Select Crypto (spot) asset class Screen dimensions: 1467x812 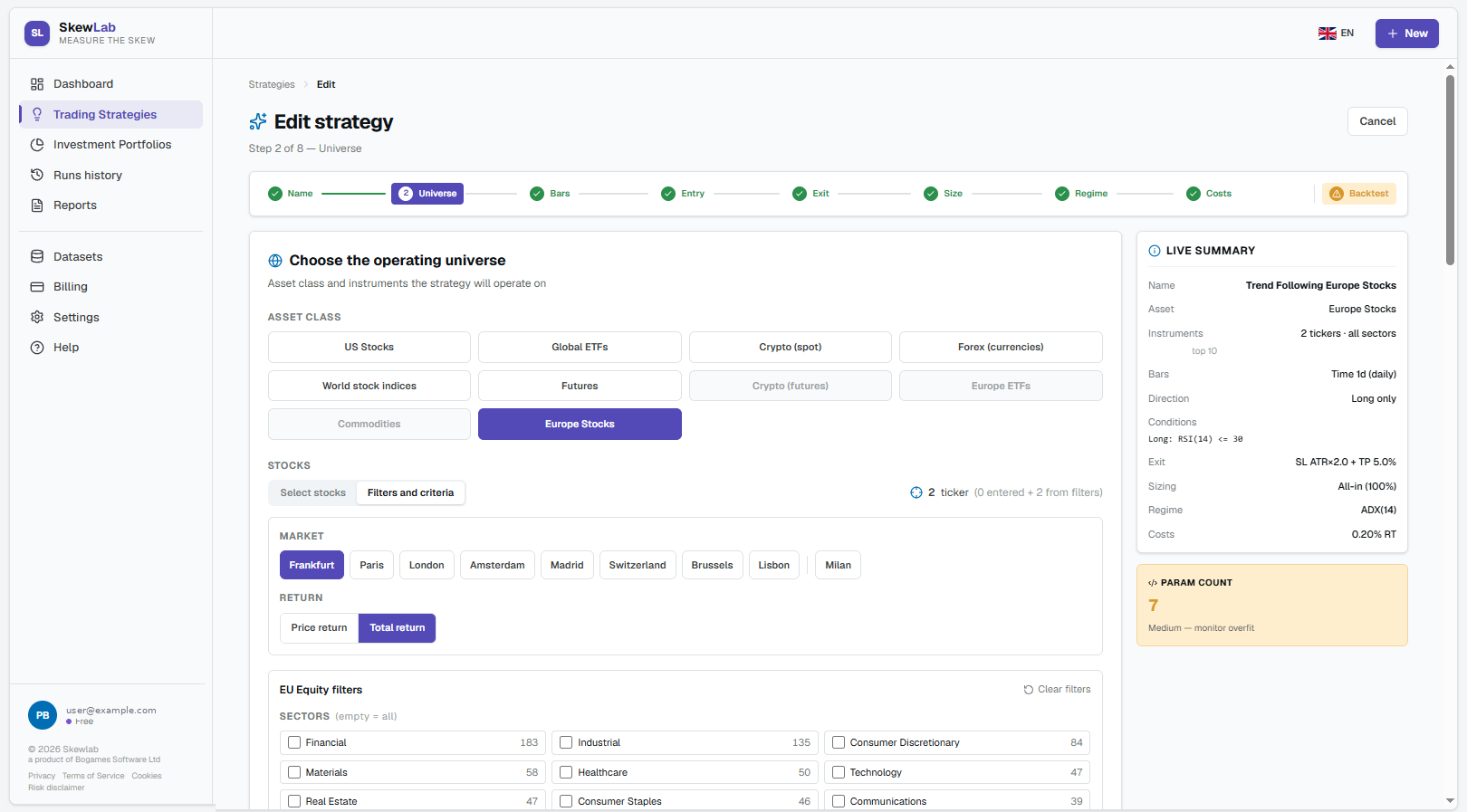point(791,347)
